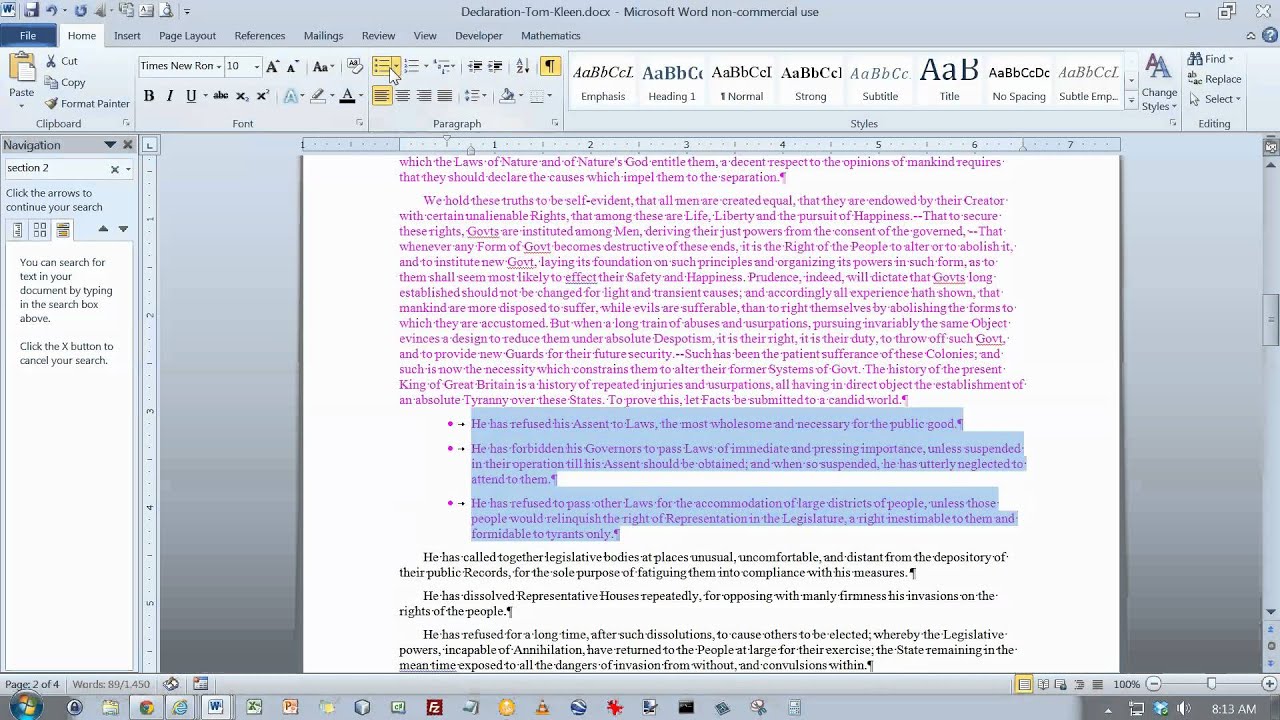Decrease paragraph indent

point(475,66)
